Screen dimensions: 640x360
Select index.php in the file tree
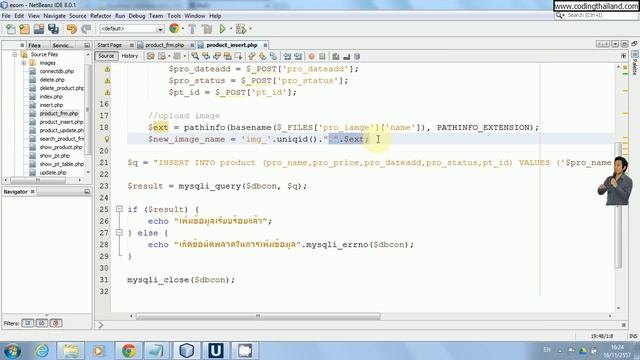point(51,97)
